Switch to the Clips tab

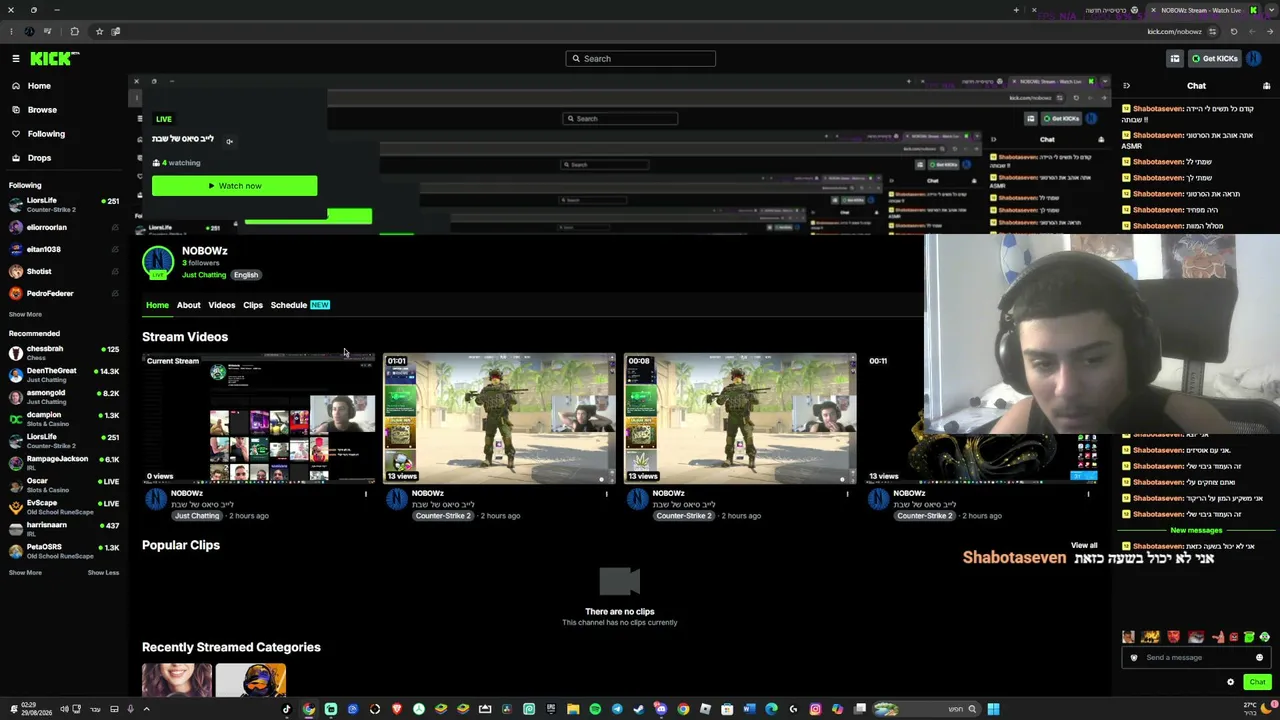click(x=253, y=305)
